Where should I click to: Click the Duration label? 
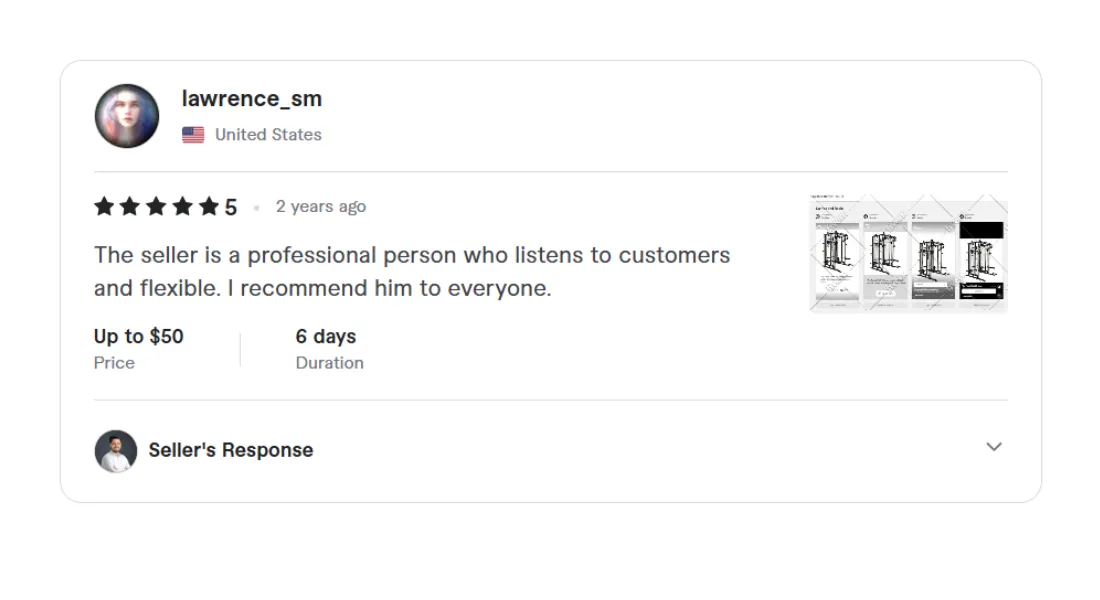(329, 363)
